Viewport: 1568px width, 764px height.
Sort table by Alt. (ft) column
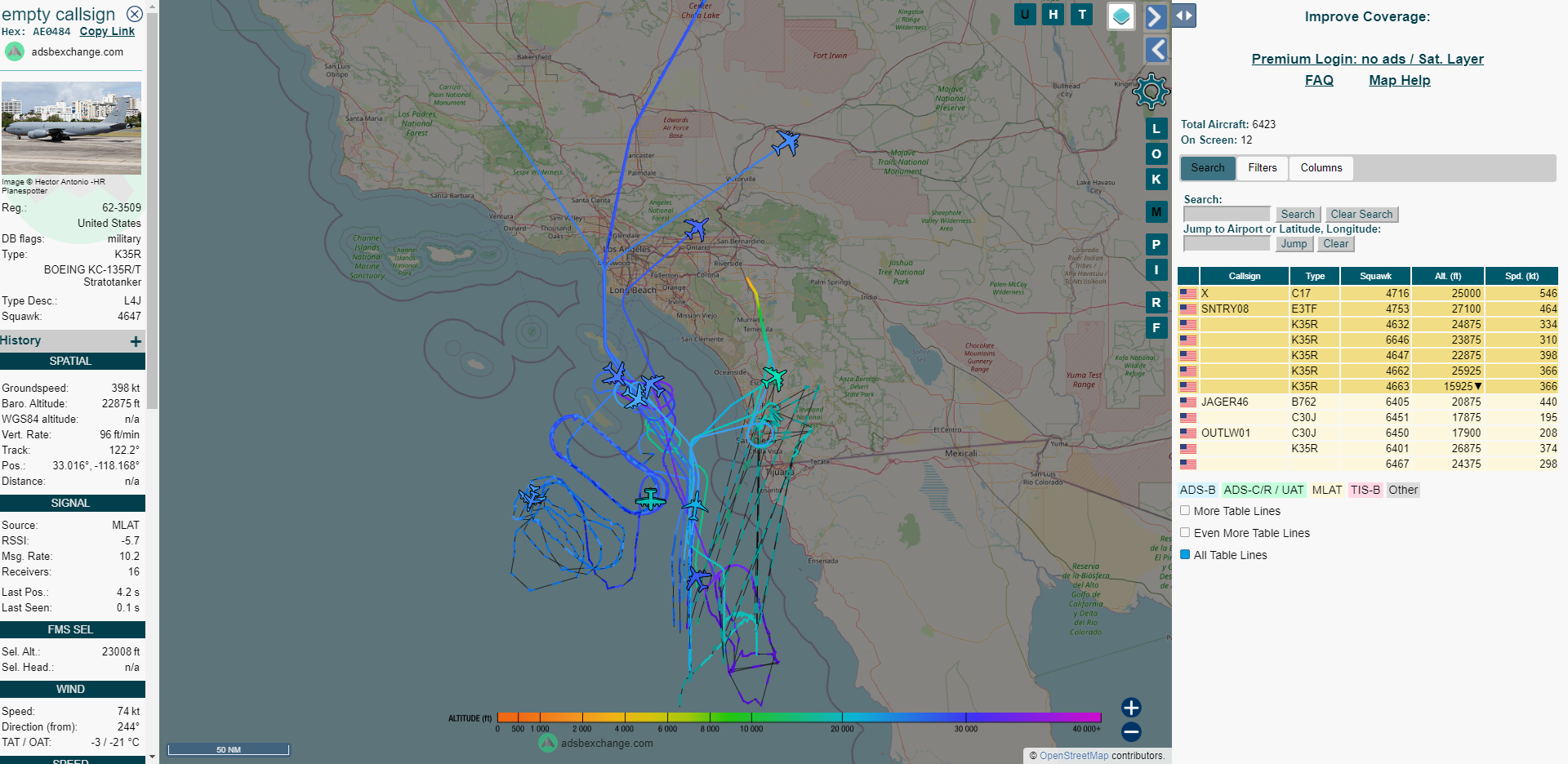[x=1448, y=276]
